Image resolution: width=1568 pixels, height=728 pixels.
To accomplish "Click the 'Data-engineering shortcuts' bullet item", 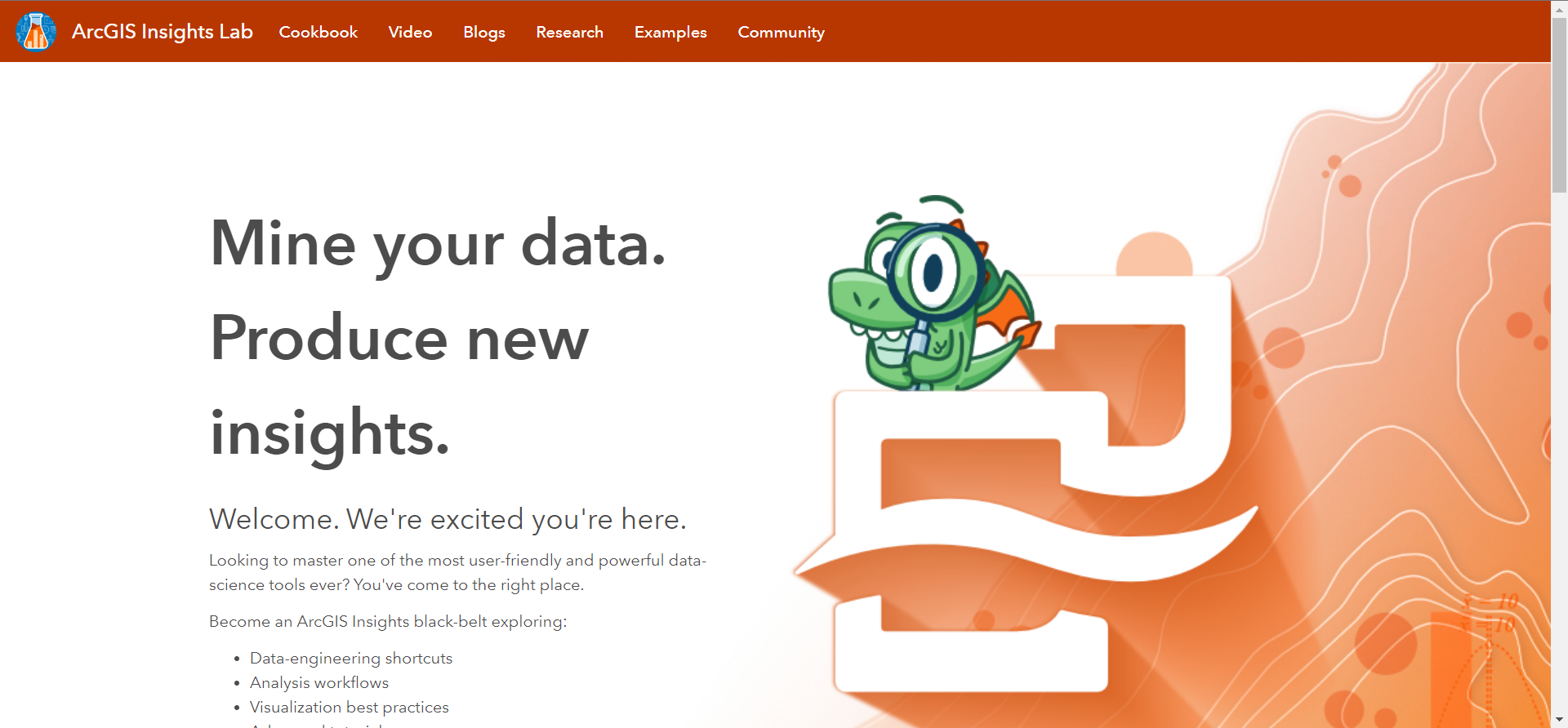I will (351, 658).
